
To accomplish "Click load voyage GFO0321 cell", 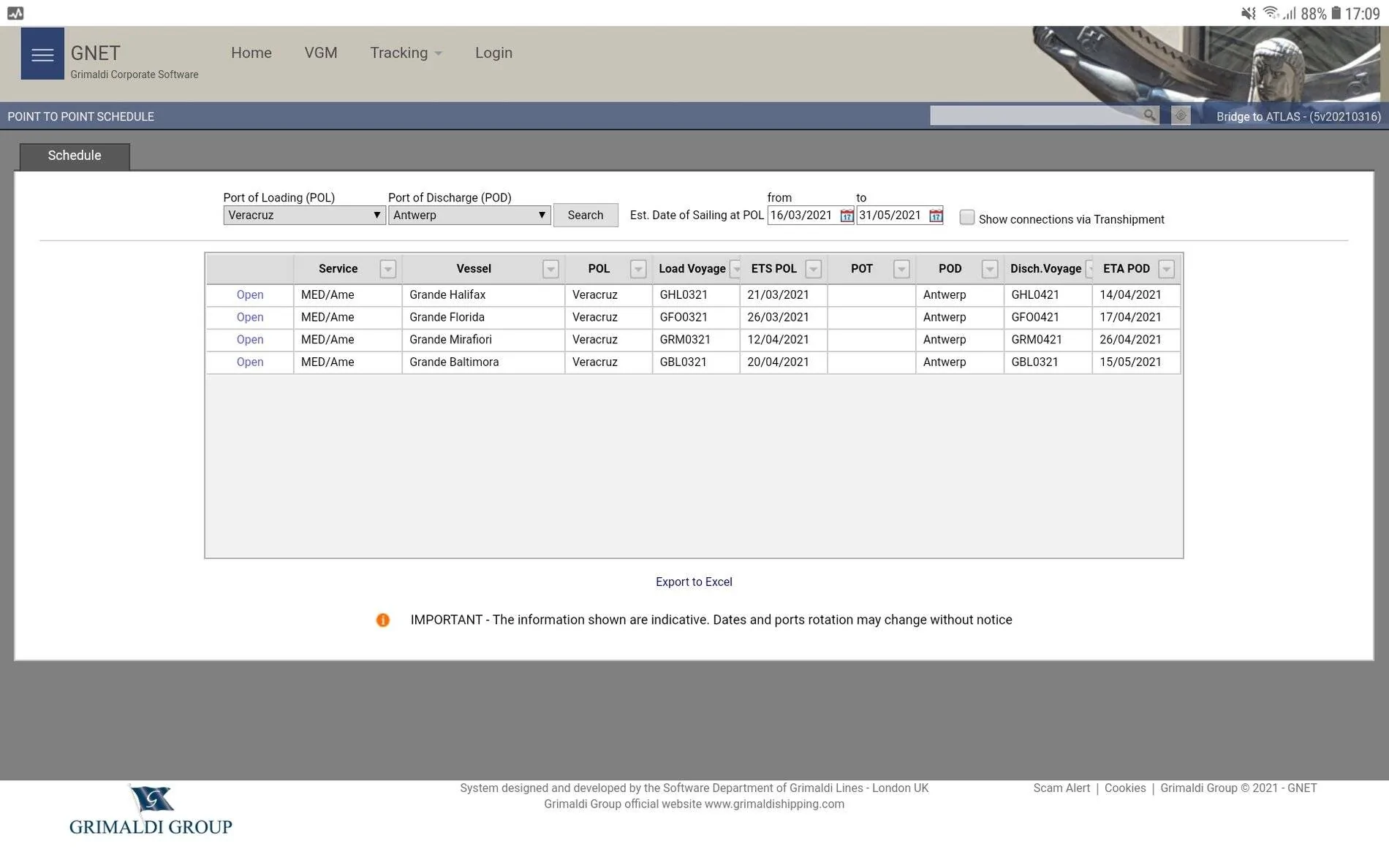I will pos(696,318).
